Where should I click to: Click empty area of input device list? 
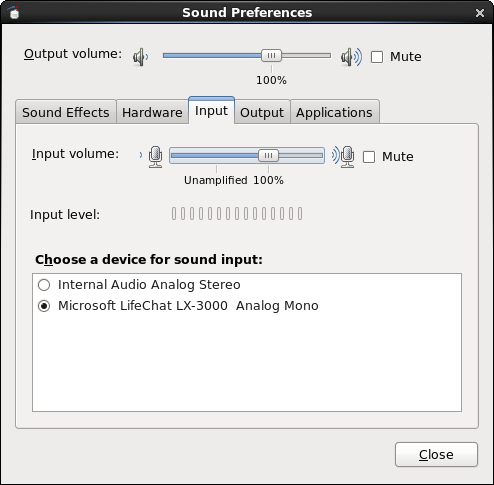tap(247, 363)
